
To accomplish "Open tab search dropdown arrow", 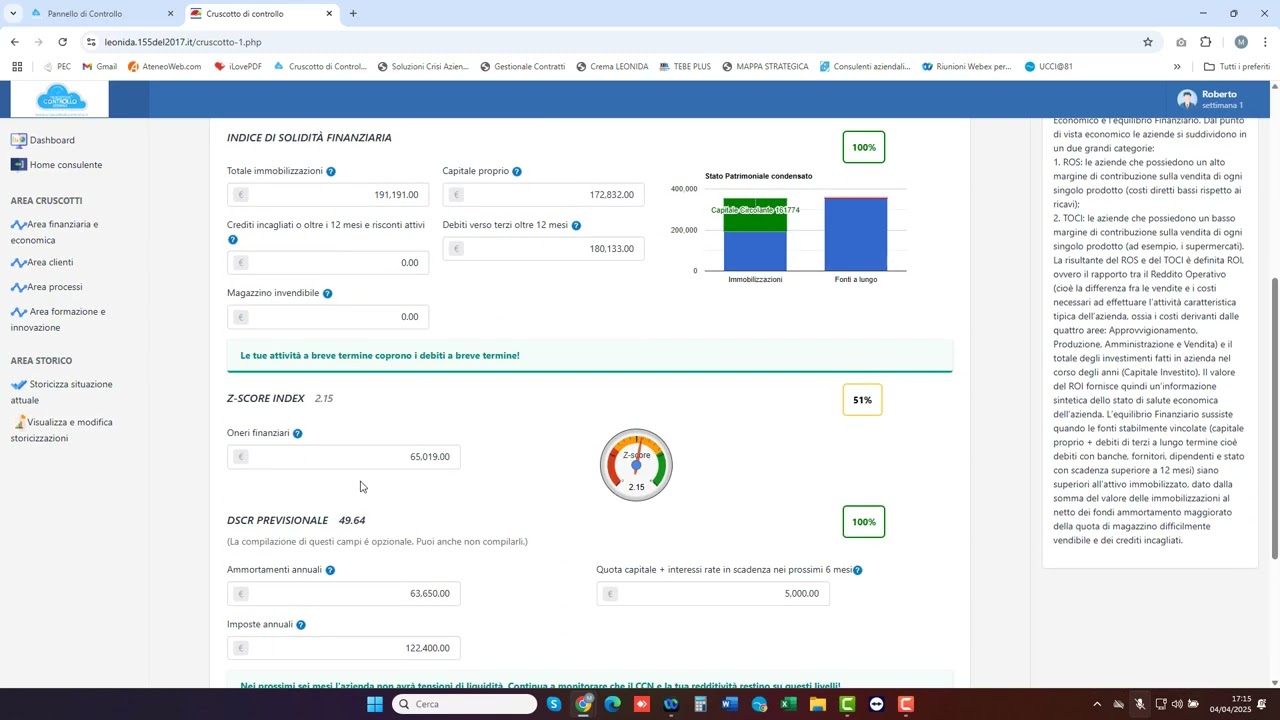I will (13, 14).
